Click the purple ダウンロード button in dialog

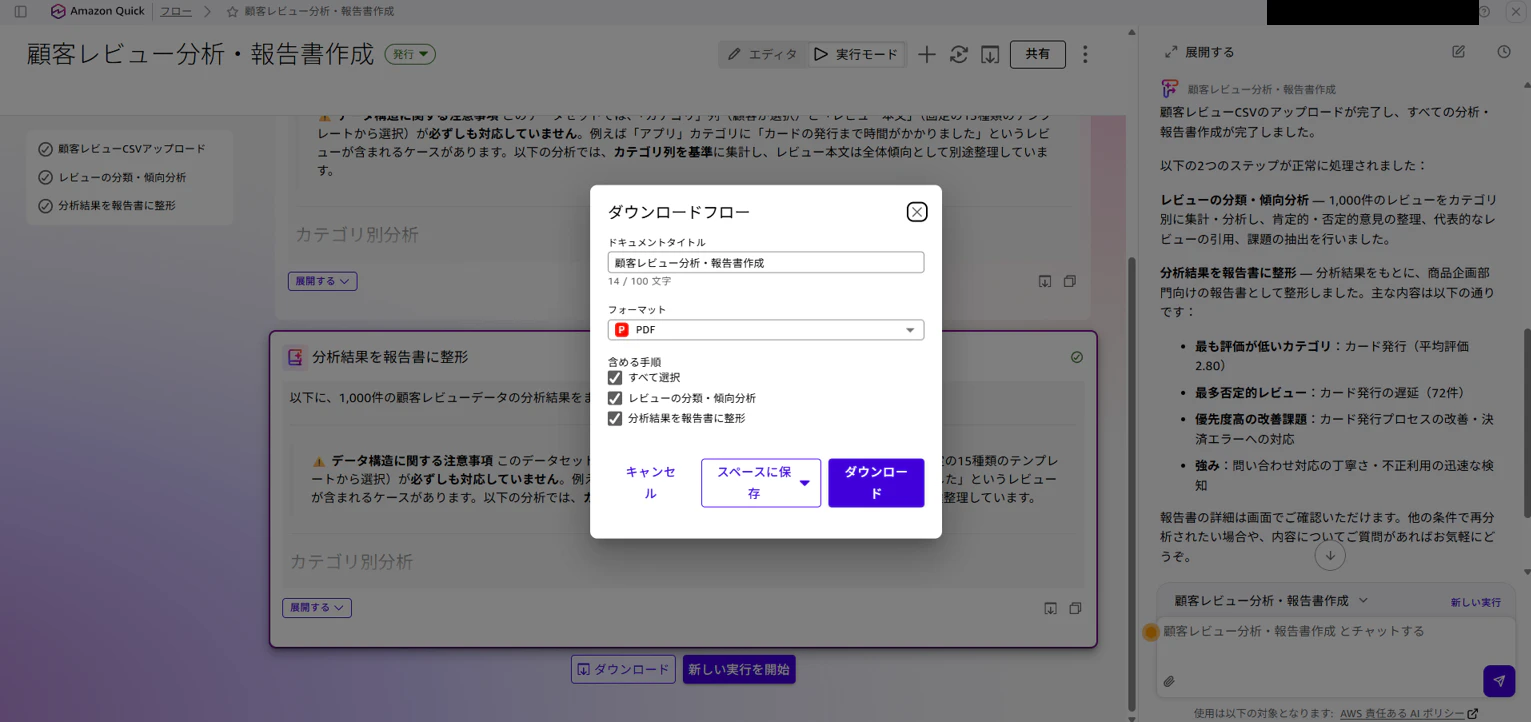click(876, 483)
